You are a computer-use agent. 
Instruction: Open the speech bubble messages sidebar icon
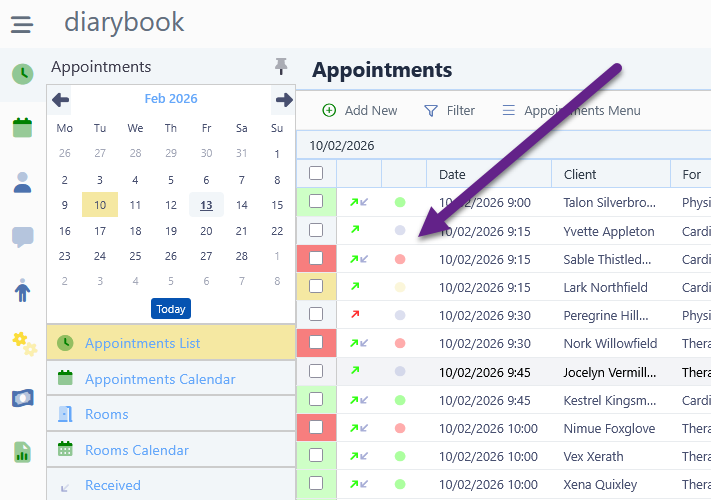coord(22,237)
